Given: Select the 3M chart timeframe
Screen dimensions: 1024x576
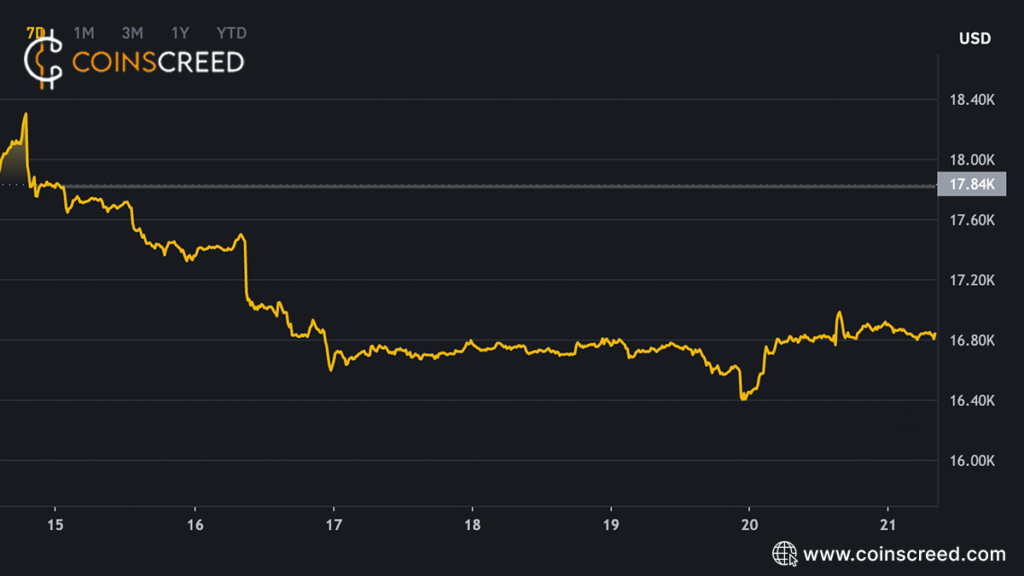Looking at the screenshot, I should pos(131,32).
